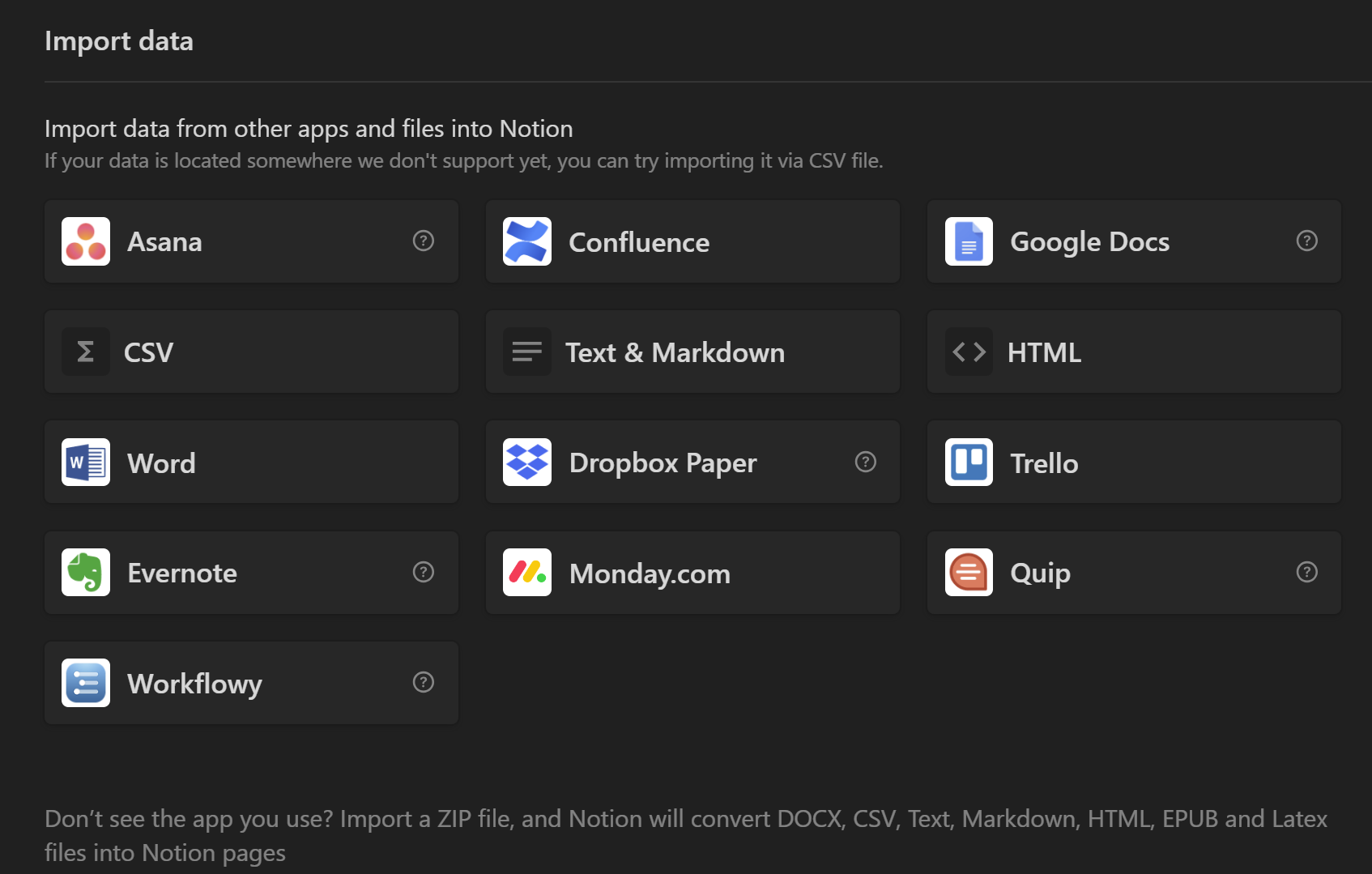Click the Workflowy logo icon
The width and height of the screenshot is (1372, 874).
pos(86,683)
